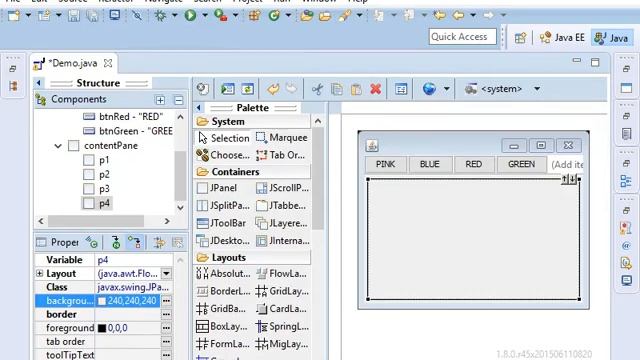The image size is (640, 360).
Task: Click PINK button in design preview
Action: tap(385, 164)
